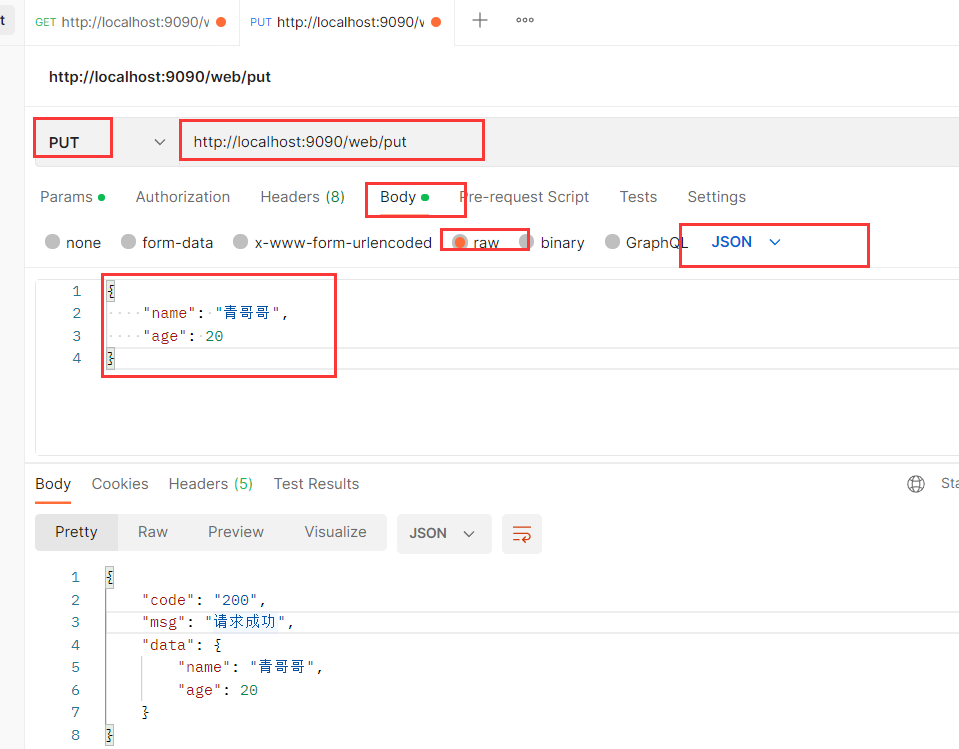This screenshot has height=749, width=959.
Task: Toggle response line wrap icon
Action: [522, 534]
